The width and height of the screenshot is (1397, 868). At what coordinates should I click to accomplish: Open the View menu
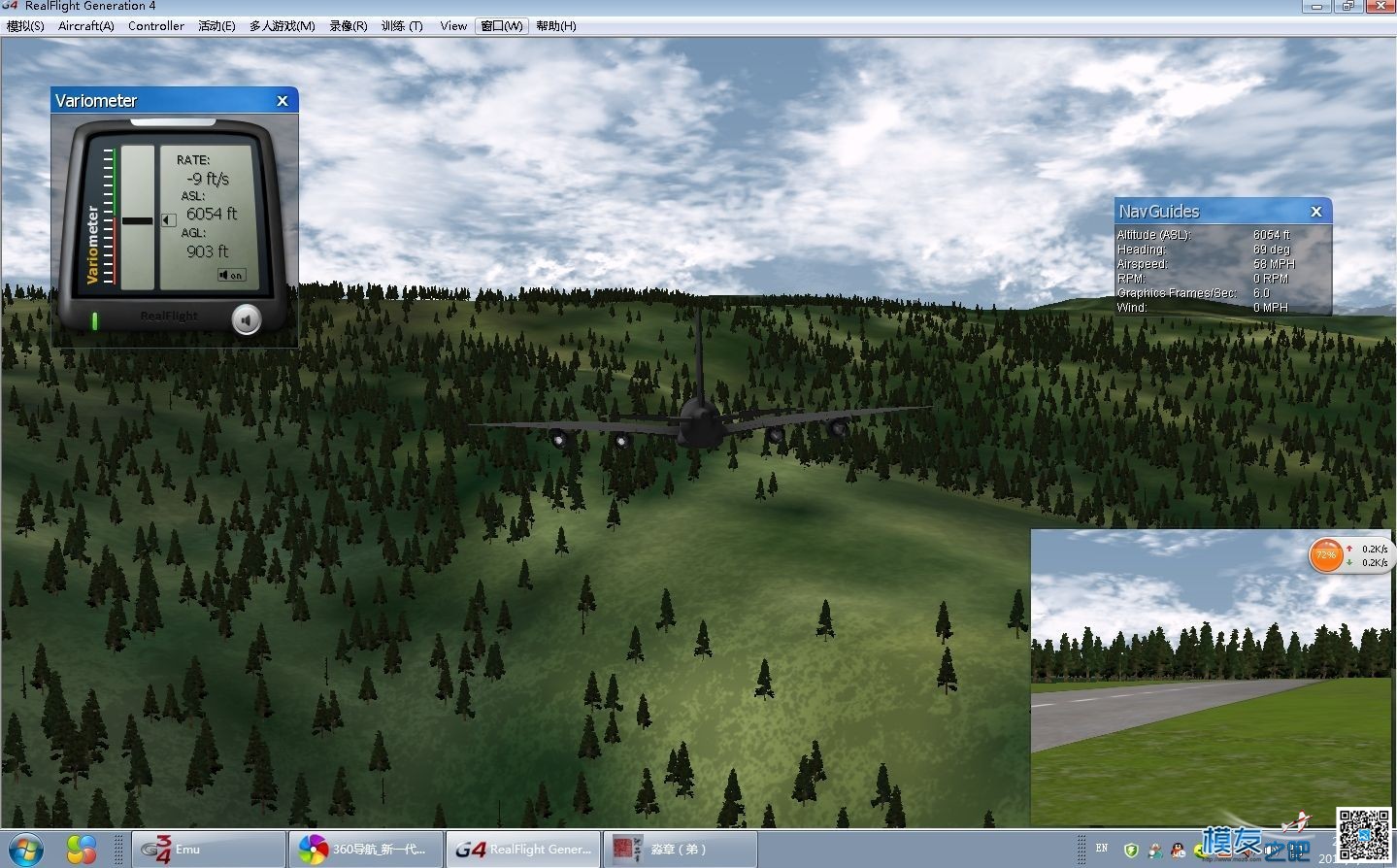coord(453,26)
